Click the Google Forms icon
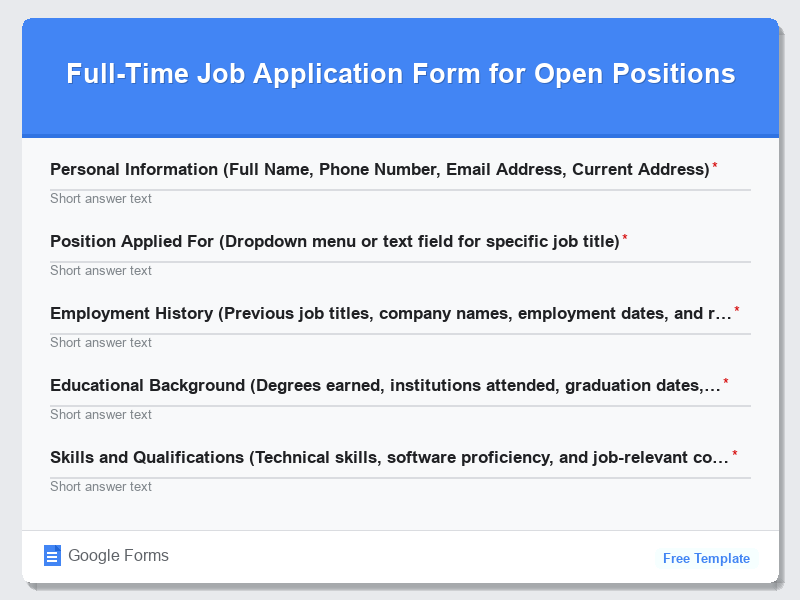Image resolution: width=800 pixels, height=600 pixels. [x=53, y=555]
